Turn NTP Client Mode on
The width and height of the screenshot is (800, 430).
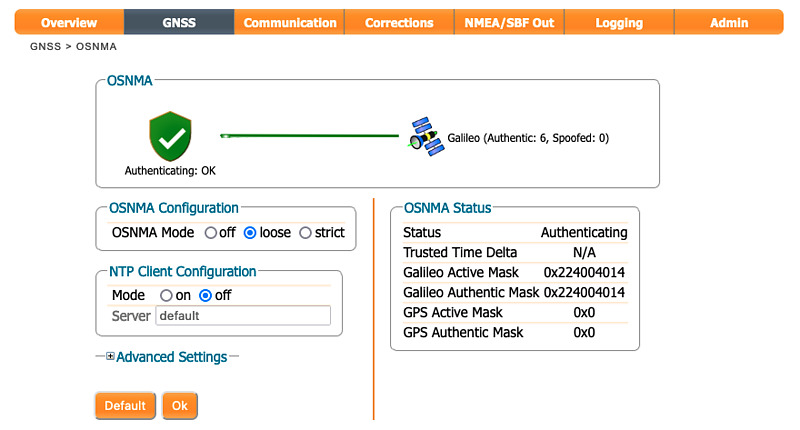tap(166, 295)
